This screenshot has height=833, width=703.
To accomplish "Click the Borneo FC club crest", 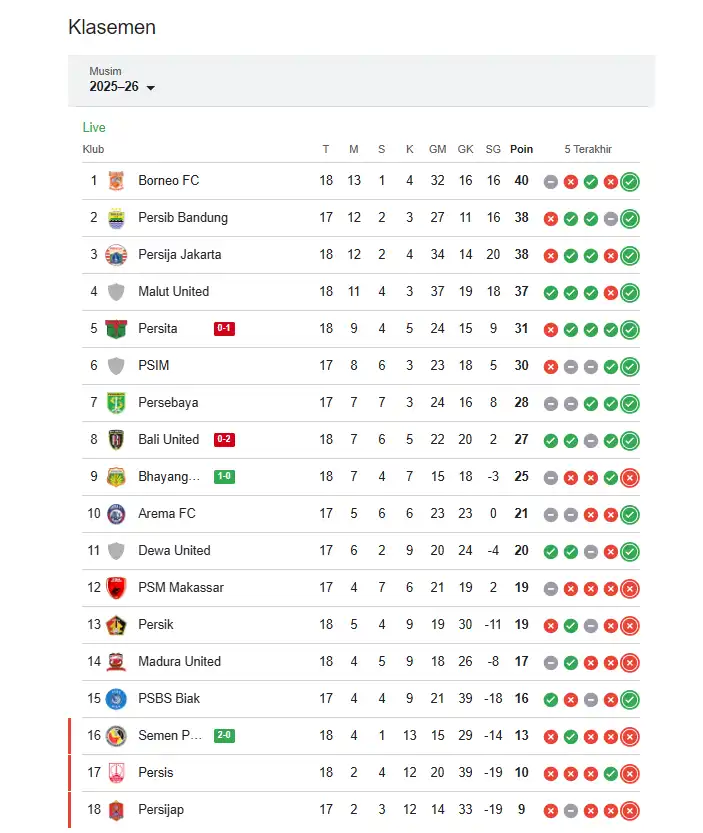I will (116, 181).
